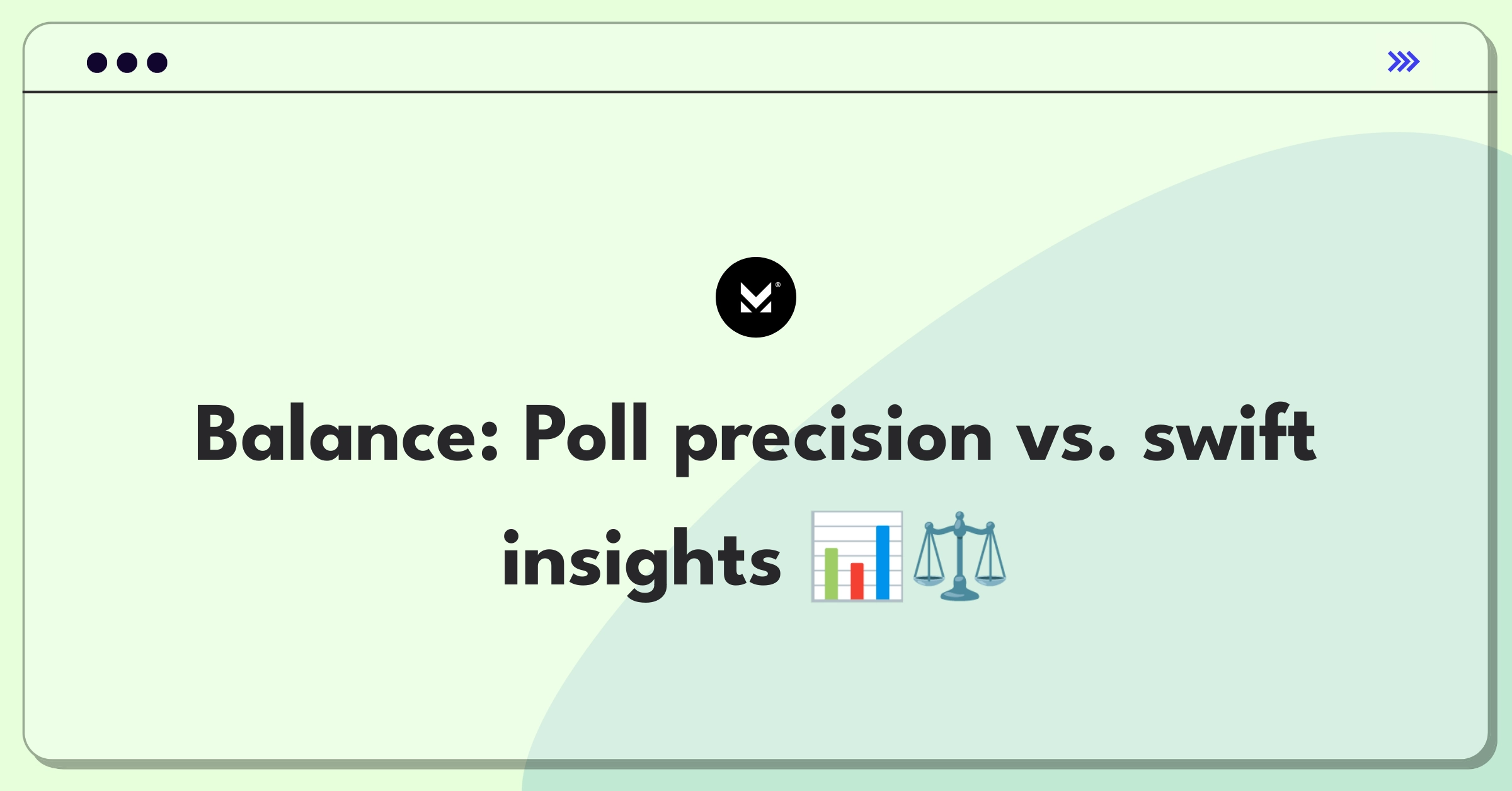
Task: Click the word "Poll" in the heading
Action: coord(587,433)
